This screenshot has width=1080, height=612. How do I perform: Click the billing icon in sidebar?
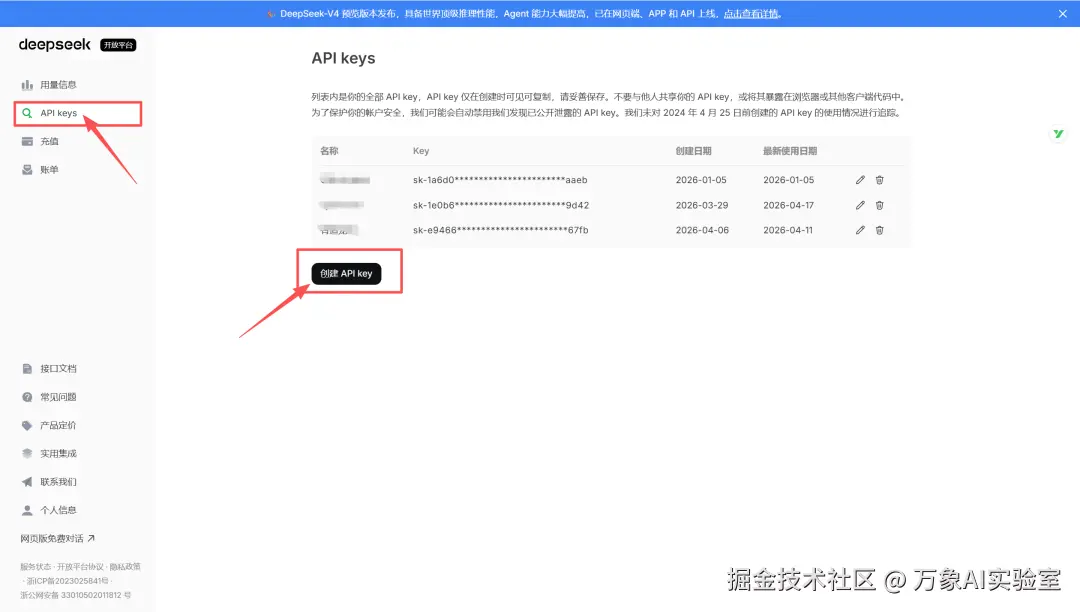coord(27,169)
